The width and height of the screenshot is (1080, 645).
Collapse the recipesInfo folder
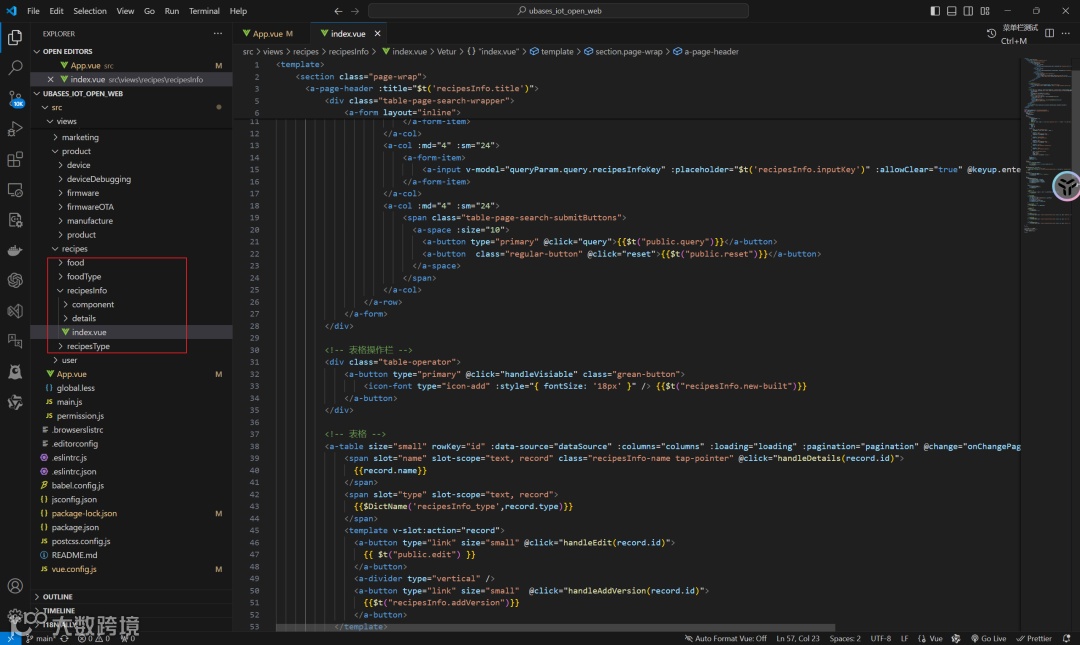tap(86, 291)
